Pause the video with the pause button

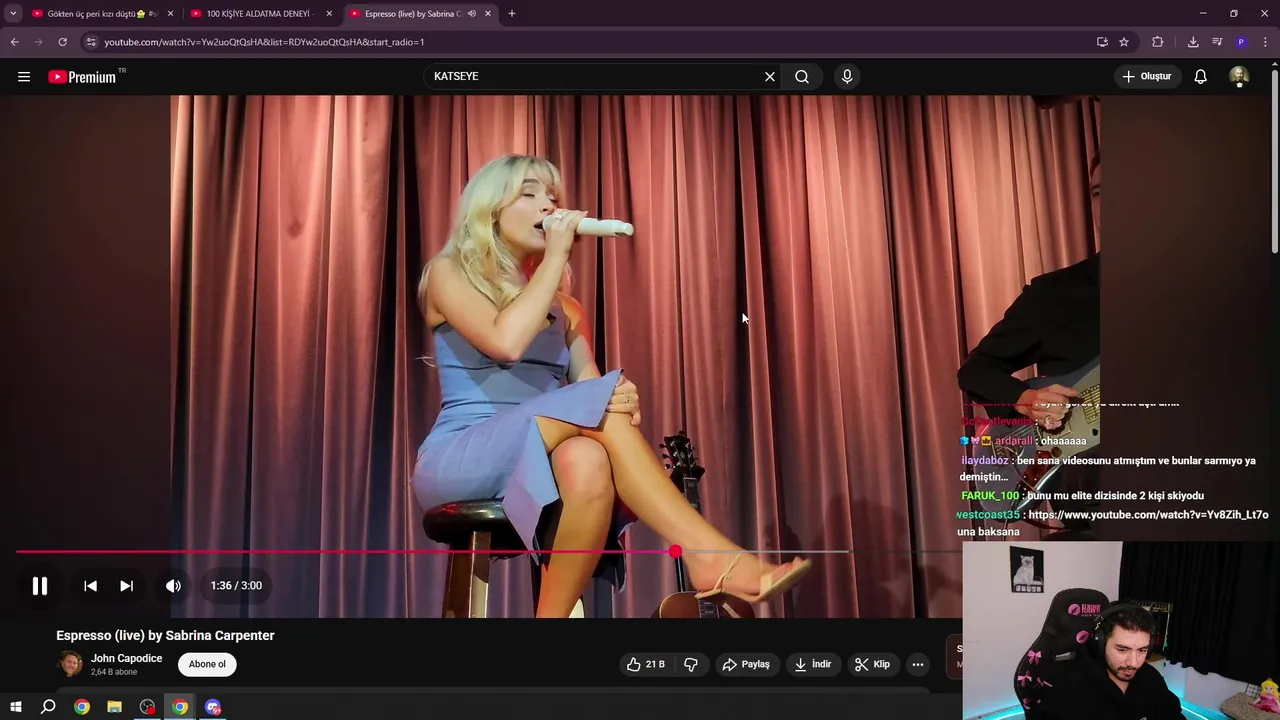pos(40,586)
